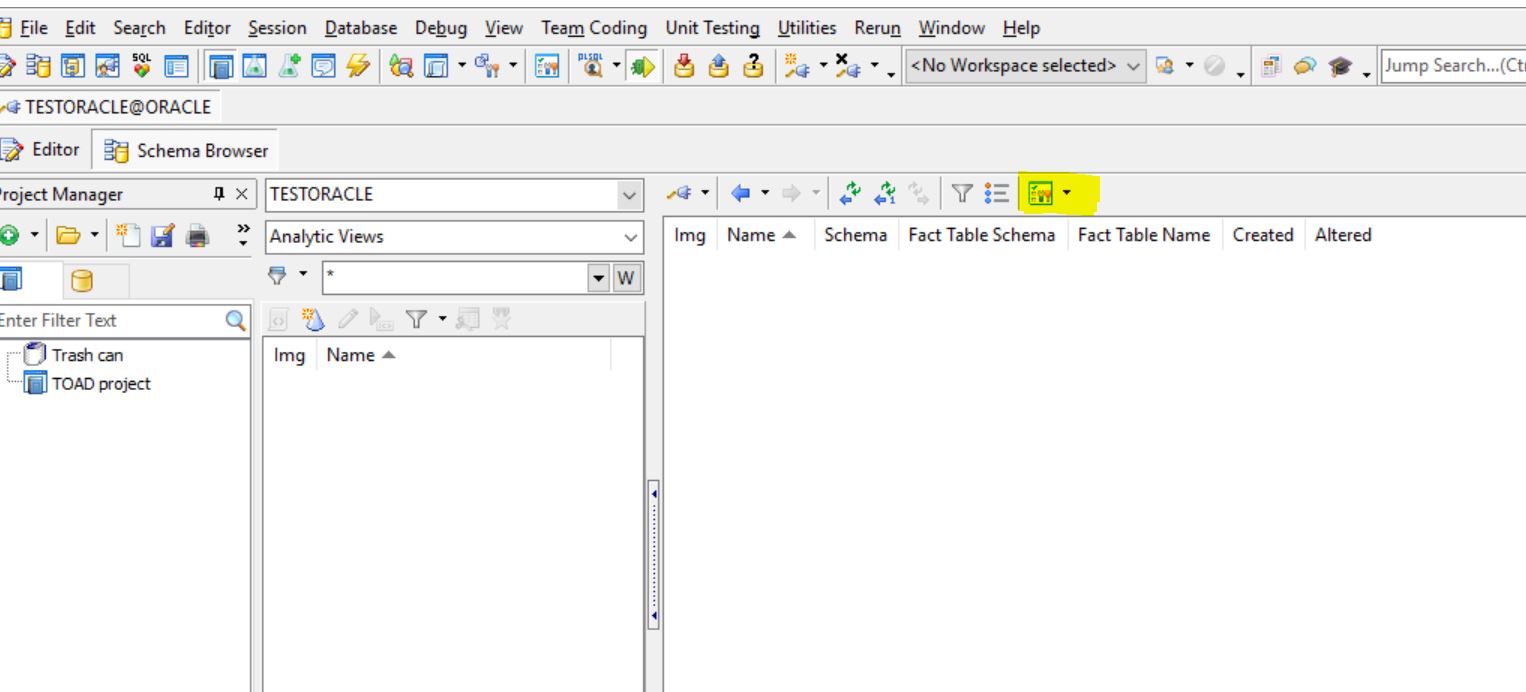Click the create object wizard icon in left-hand pane
Image resolution: width=1526 pixels, height=692 pixels.
click(x=313, y=319)
